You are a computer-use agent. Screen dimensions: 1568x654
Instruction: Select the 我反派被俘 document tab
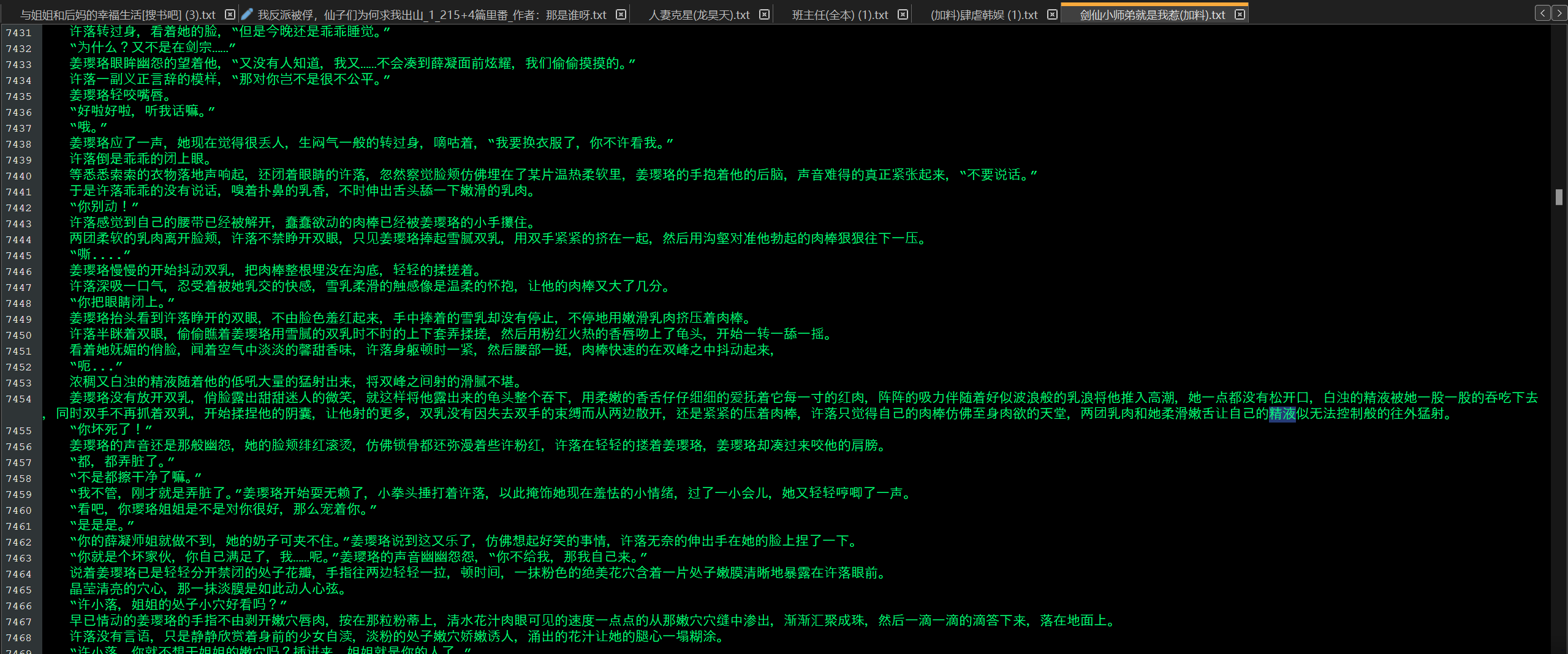click(x=431, y=15)
